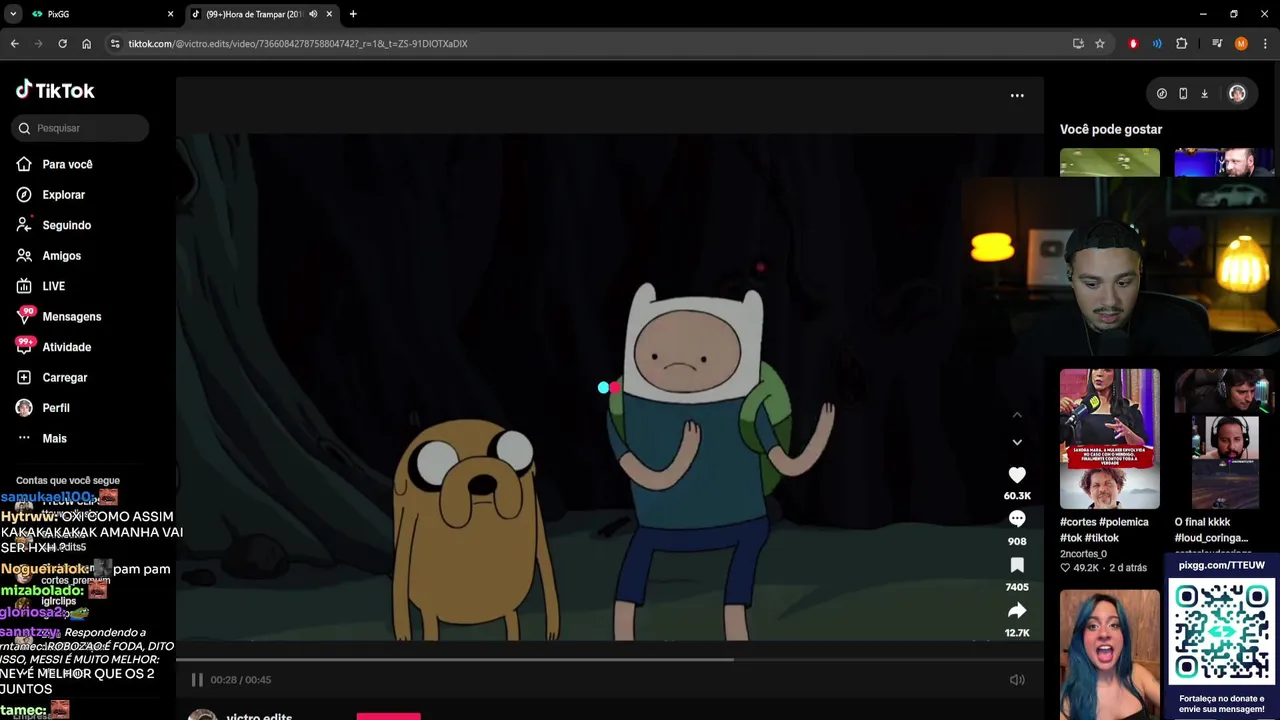Open the TikTok profile avatar menu
The height and width of the screenshot is (720, 1280).
(x=1237, y=94)
